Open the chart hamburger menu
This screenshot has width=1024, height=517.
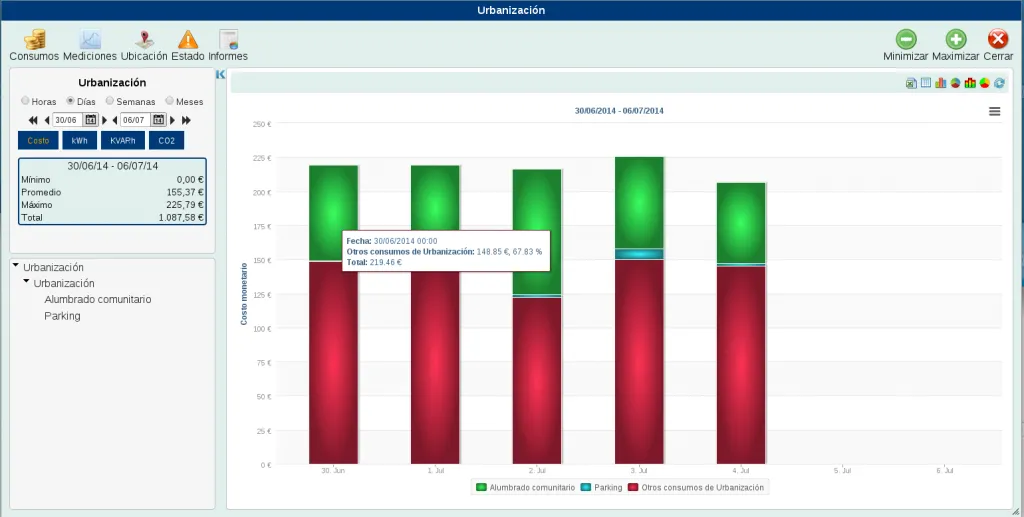pyautogui.click(x=995, y=111)
